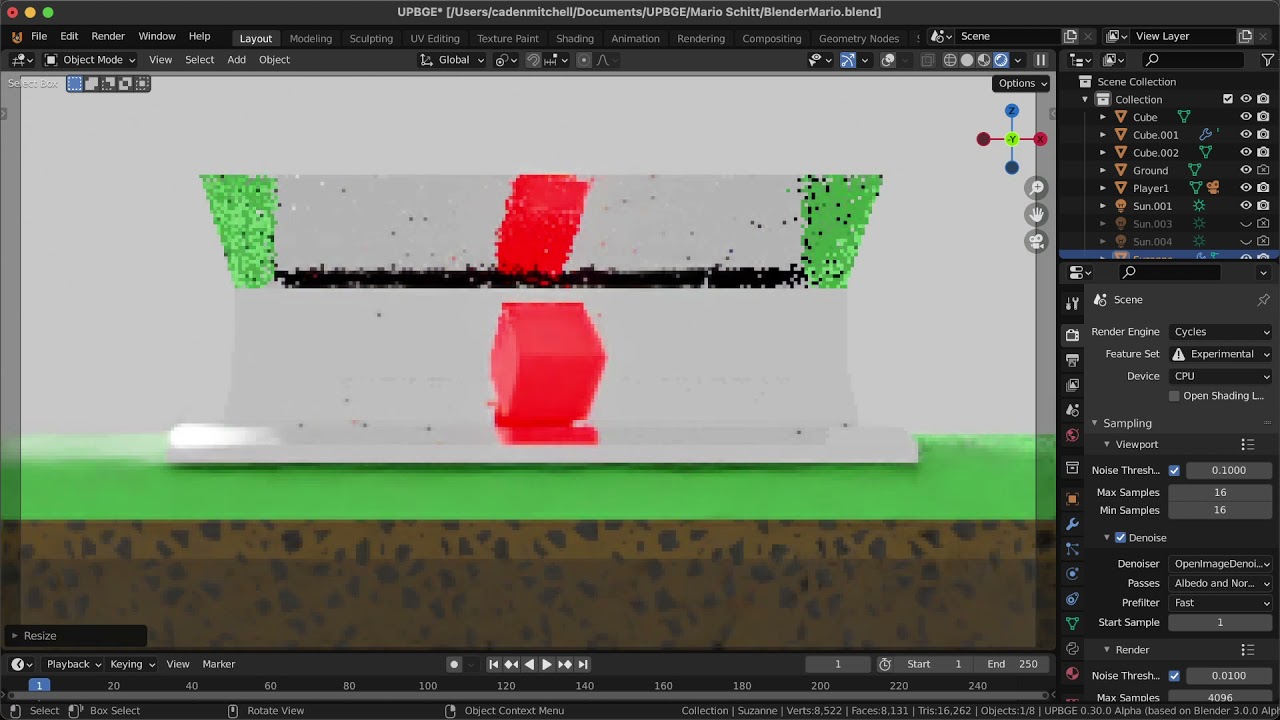Open the Modifiers properties tab
This screenshot has width=1280, height=720.
point(1072,524)
